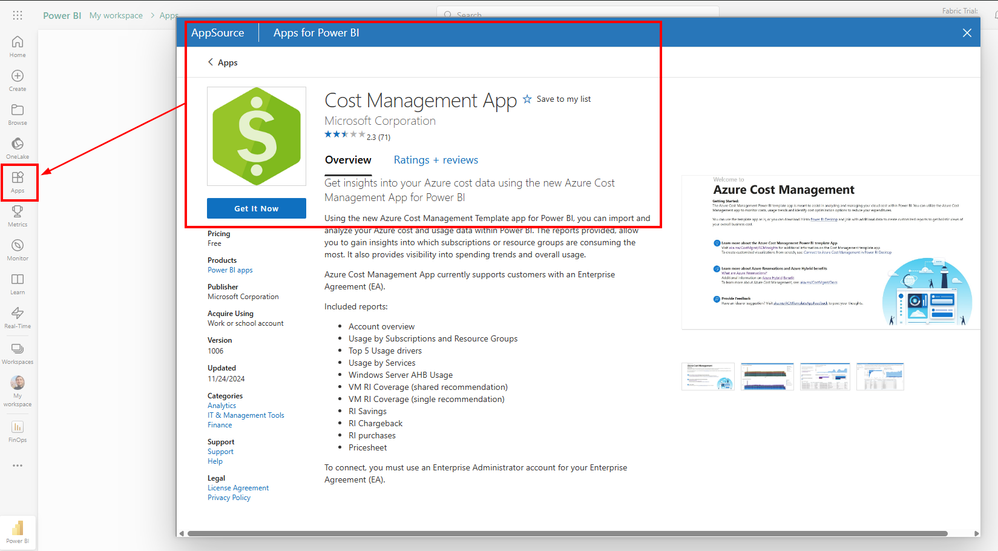Click Apps for Power BI header
998x551 pixels.
tap(316, 33)
